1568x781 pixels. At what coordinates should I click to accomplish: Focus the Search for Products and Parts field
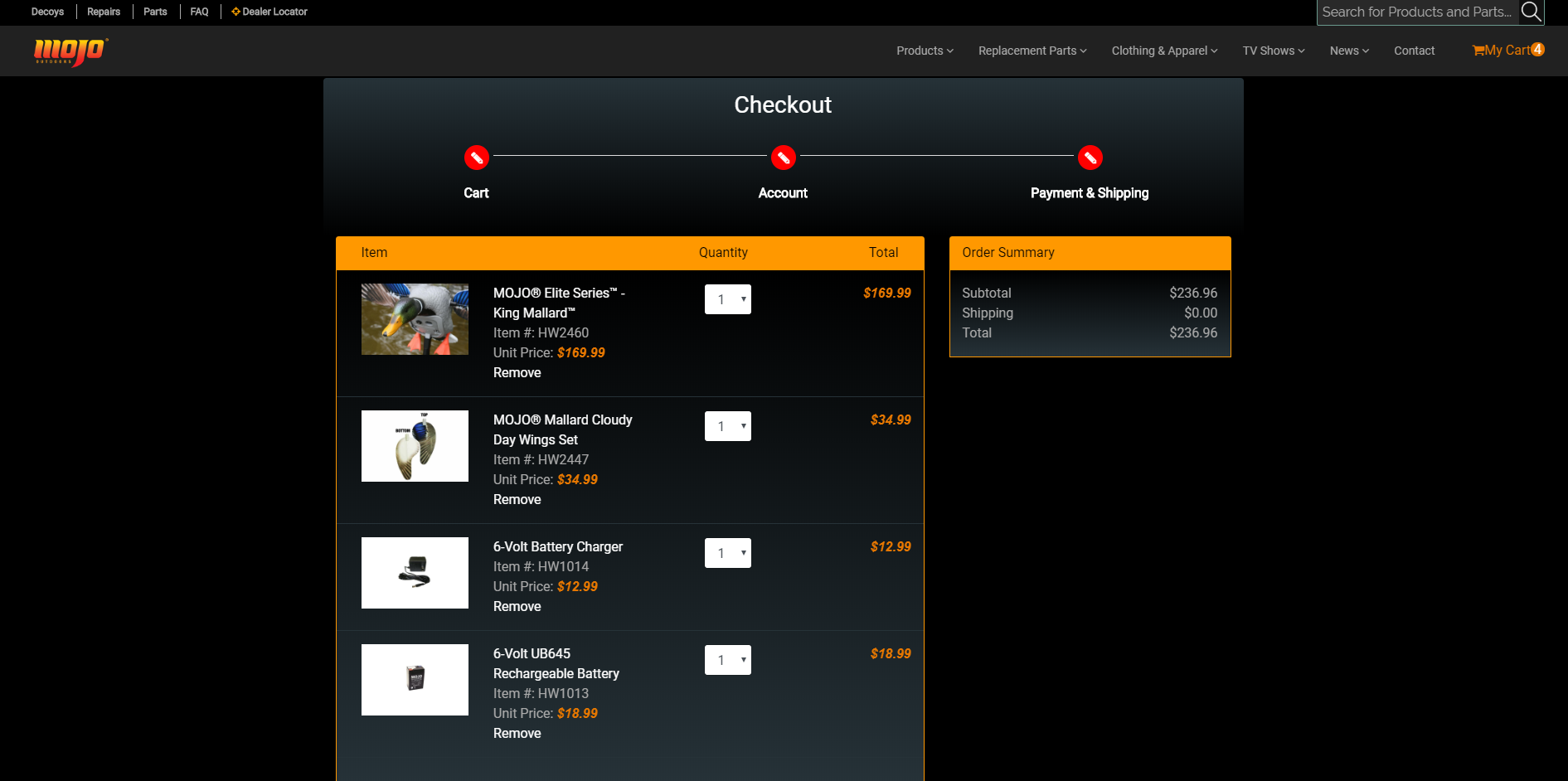[x=1417, y=12]
